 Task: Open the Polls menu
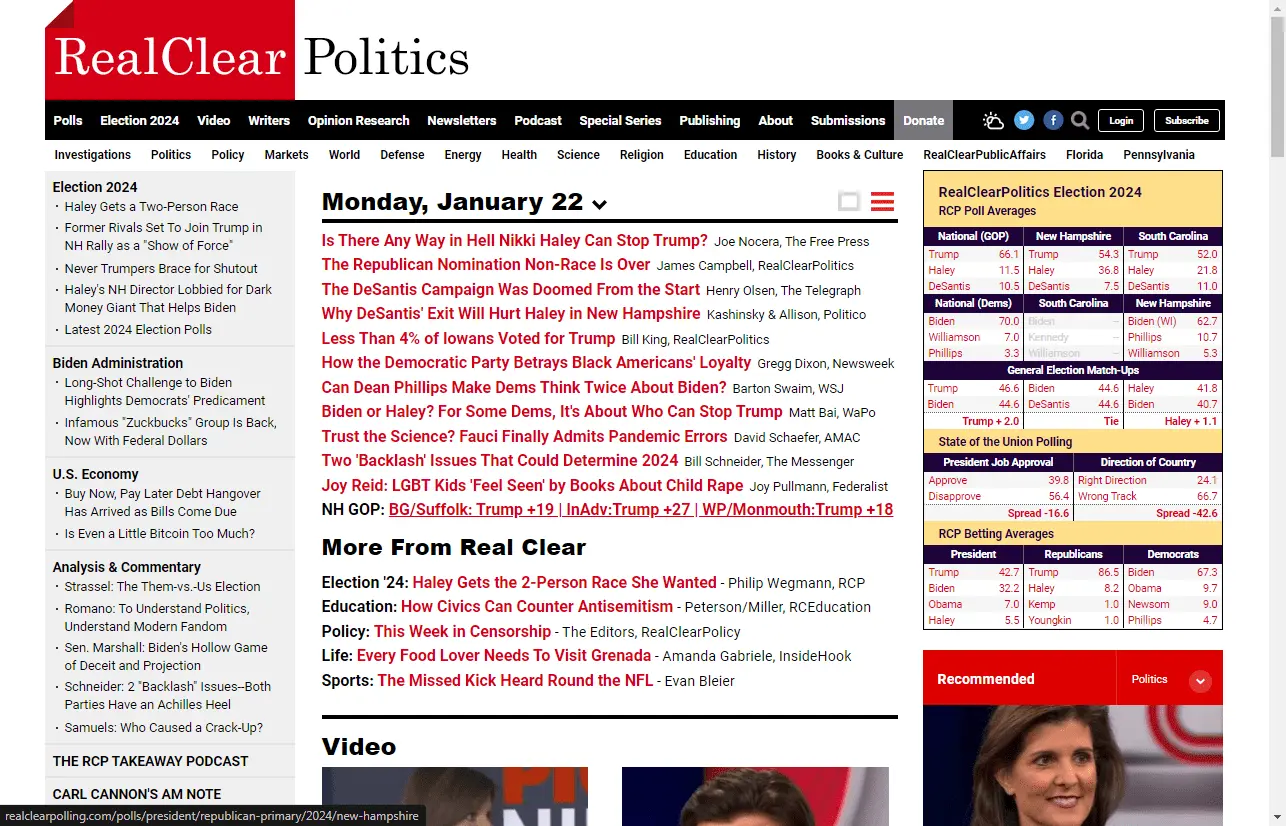(x=68, y=120)
